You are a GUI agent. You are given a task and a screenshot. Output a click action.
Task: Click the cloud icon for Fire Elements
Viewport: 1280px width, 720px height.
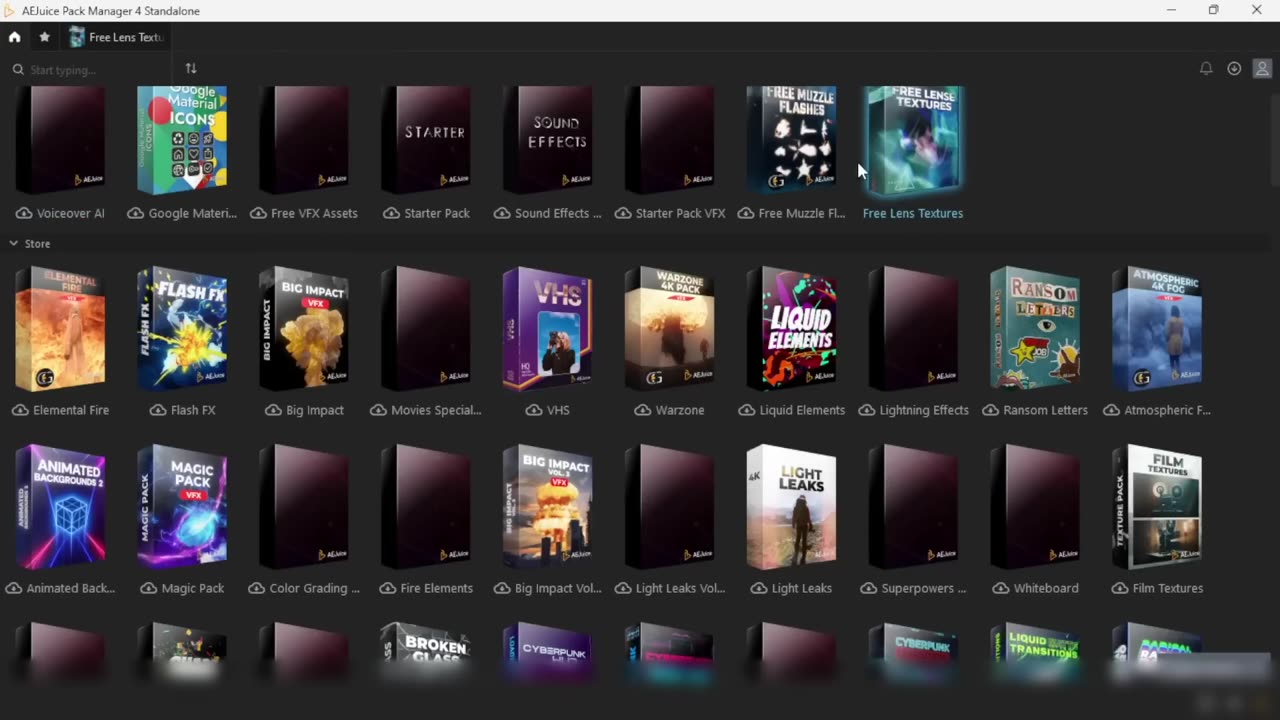[387, 588]
